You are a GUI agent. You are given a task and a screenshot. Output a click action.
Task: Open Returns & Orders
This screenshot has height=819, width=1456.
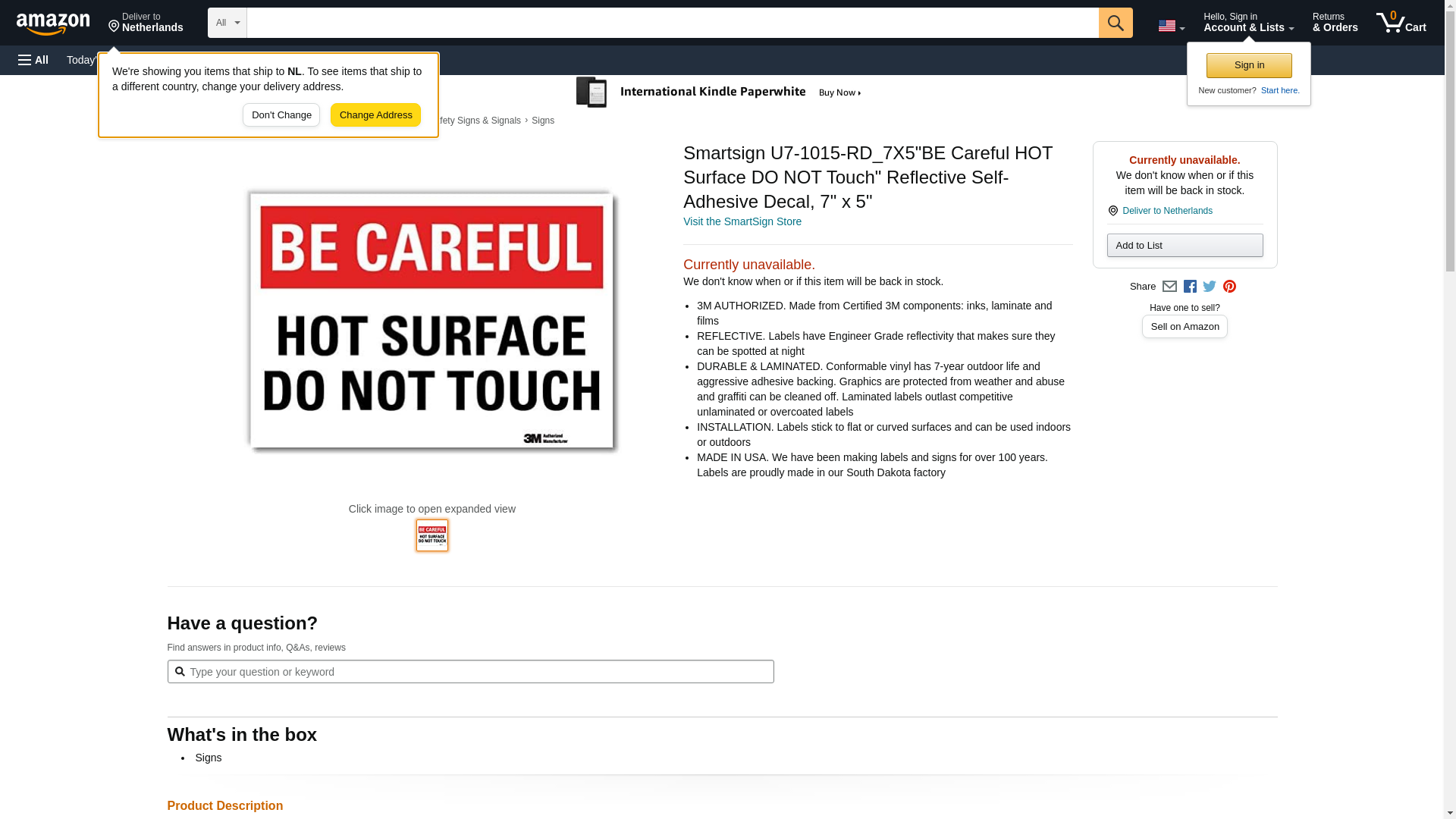point(1335,22)
